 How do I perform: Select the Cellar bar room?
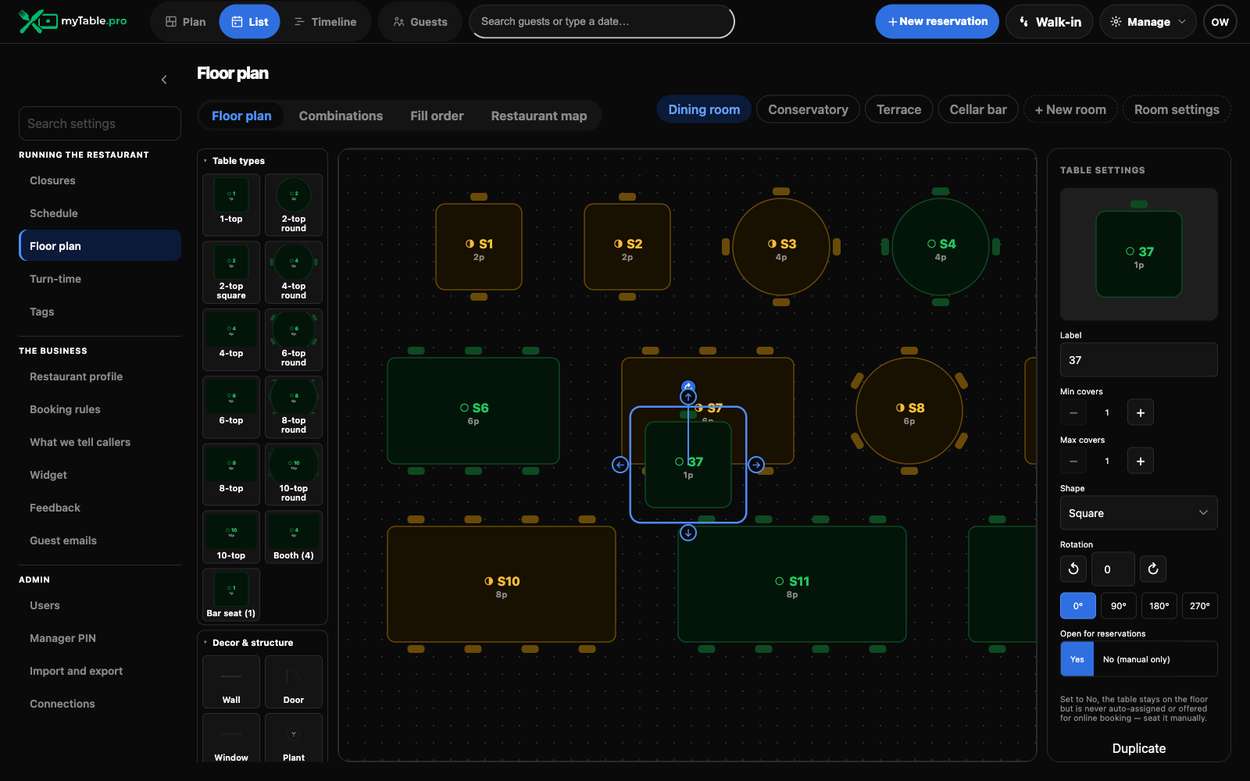[978, 110]
